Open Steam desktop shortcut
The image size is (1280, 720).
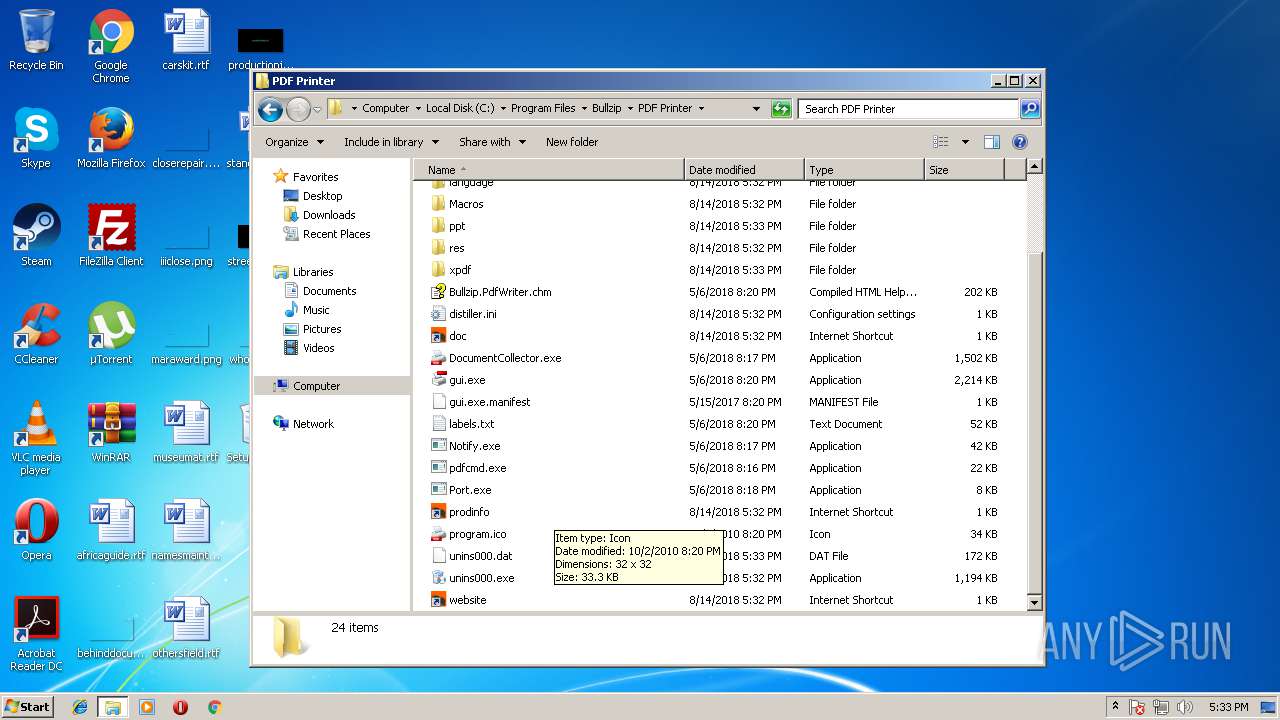click(36, 237)
